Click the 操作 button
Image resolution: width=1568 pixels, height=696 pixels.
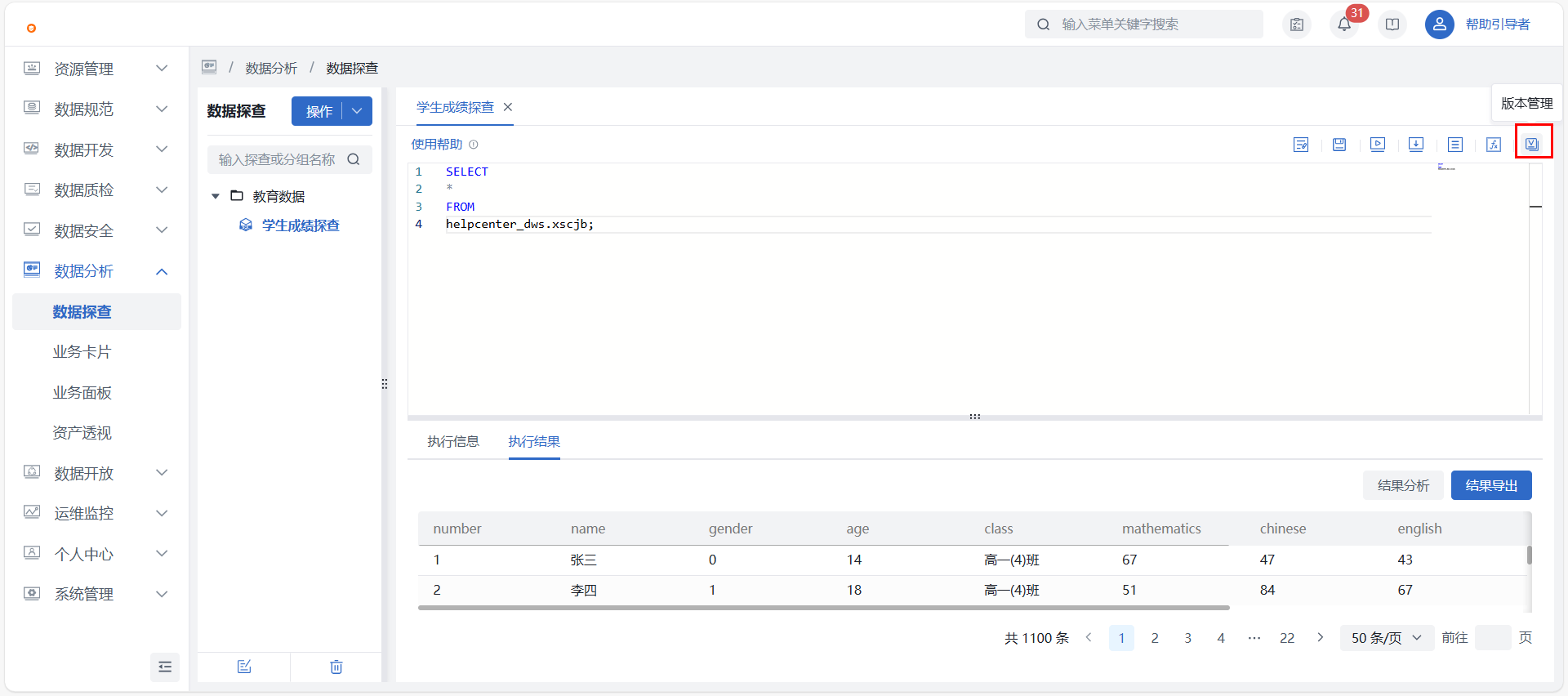[x=318, y=111]
